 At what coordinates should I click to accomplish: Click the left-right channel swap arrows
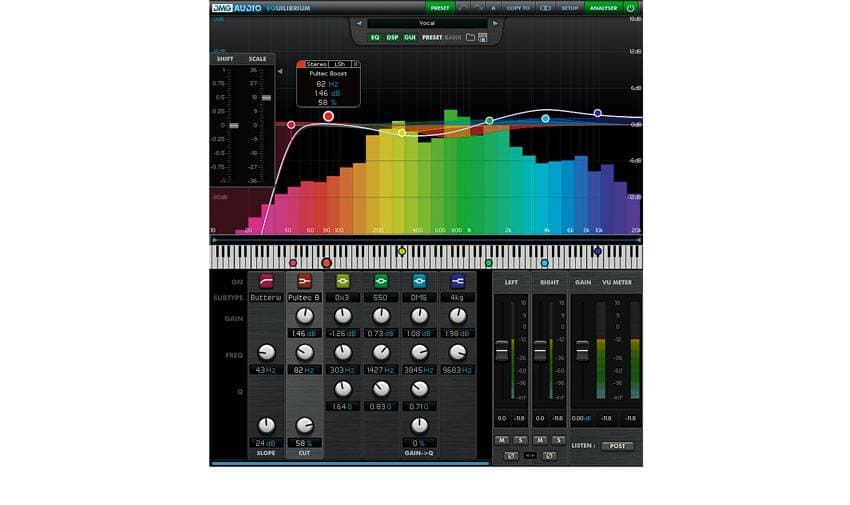pos(530,456)
